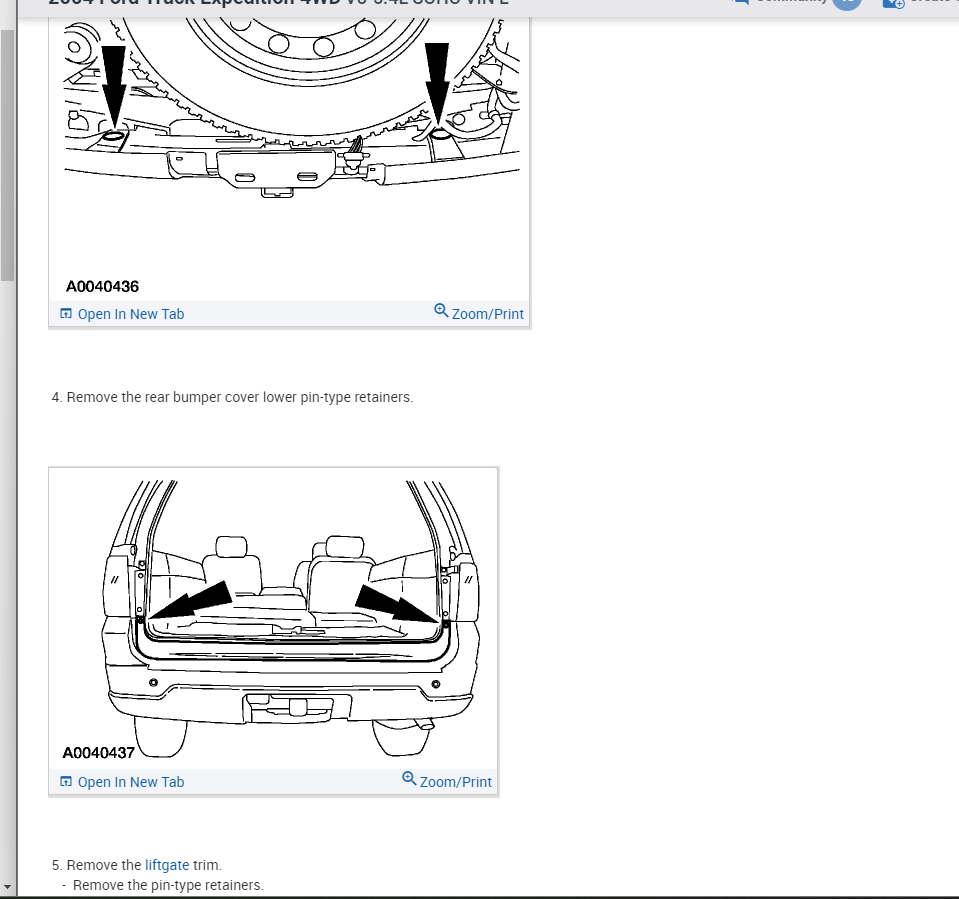Screen dimensions: 959x899
Task: Click Zoom/Print for diagram A0040436
Action: click(x=479, y=313)
